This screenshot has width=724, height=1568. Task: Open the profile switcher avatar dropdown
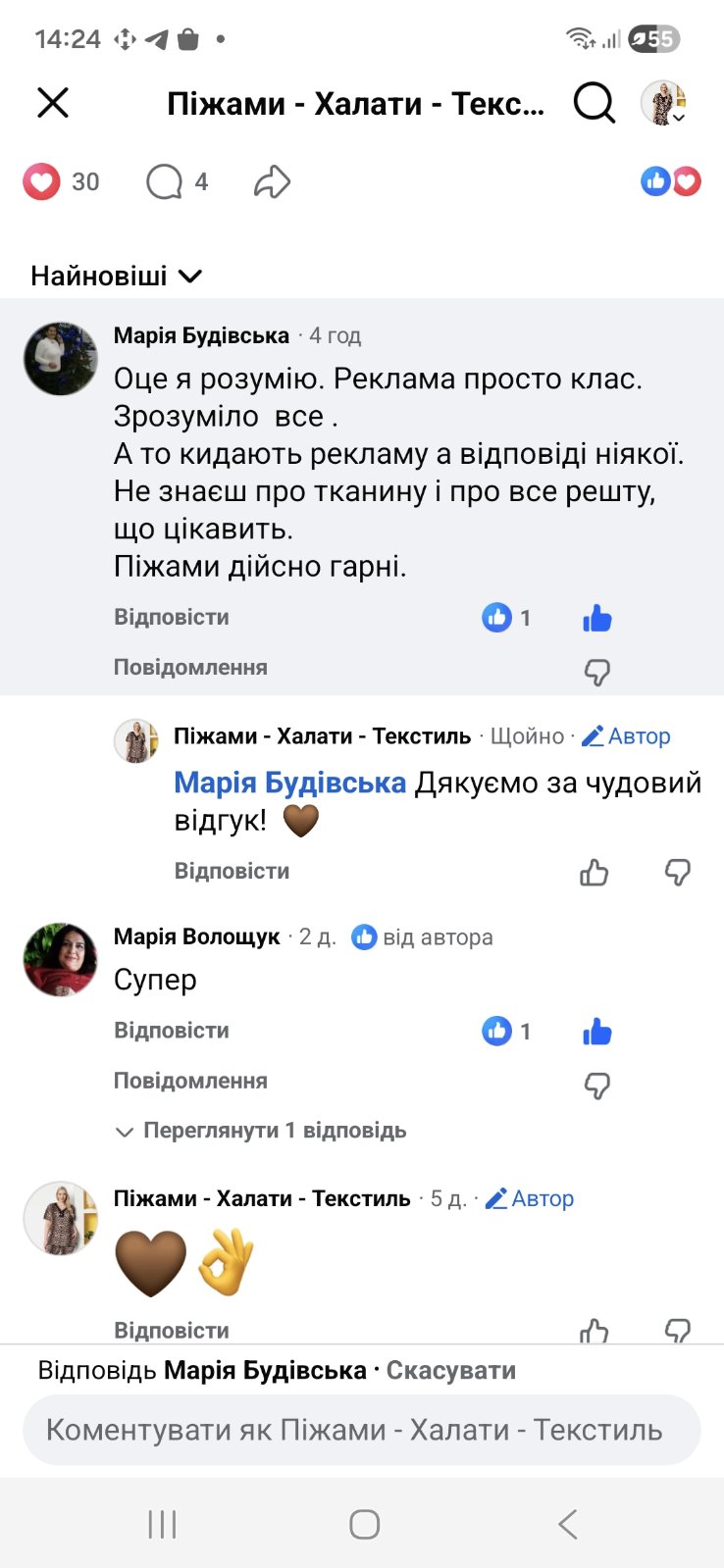pyautogui.click(x=664, y=103)
